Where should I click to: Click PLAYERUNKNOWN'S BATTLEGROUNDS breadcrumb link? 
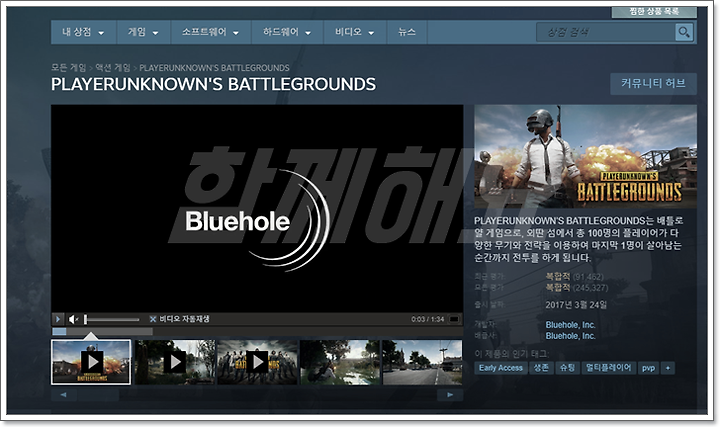(214, 68)
